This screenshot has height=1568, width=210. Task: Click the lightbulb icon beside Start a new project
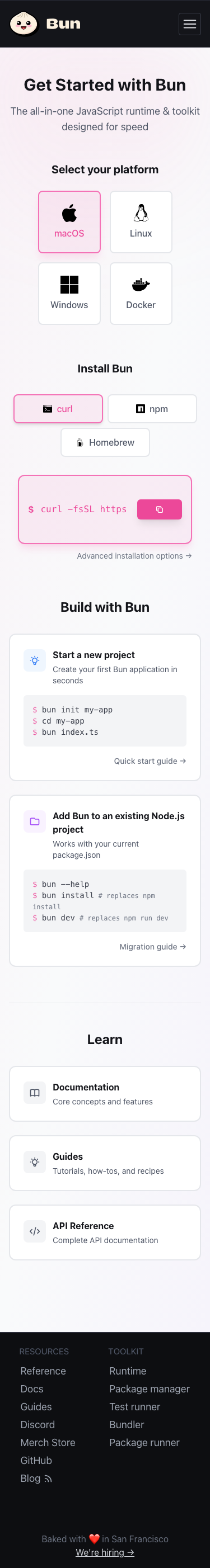[x=35, y=660]
